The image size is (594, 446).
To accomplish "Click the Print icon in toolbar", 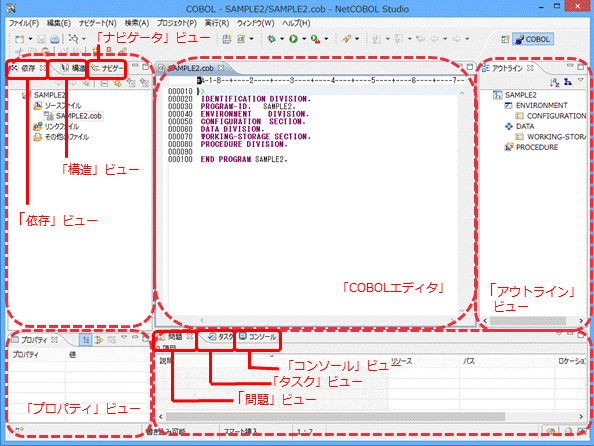I will tap(55, 39).
